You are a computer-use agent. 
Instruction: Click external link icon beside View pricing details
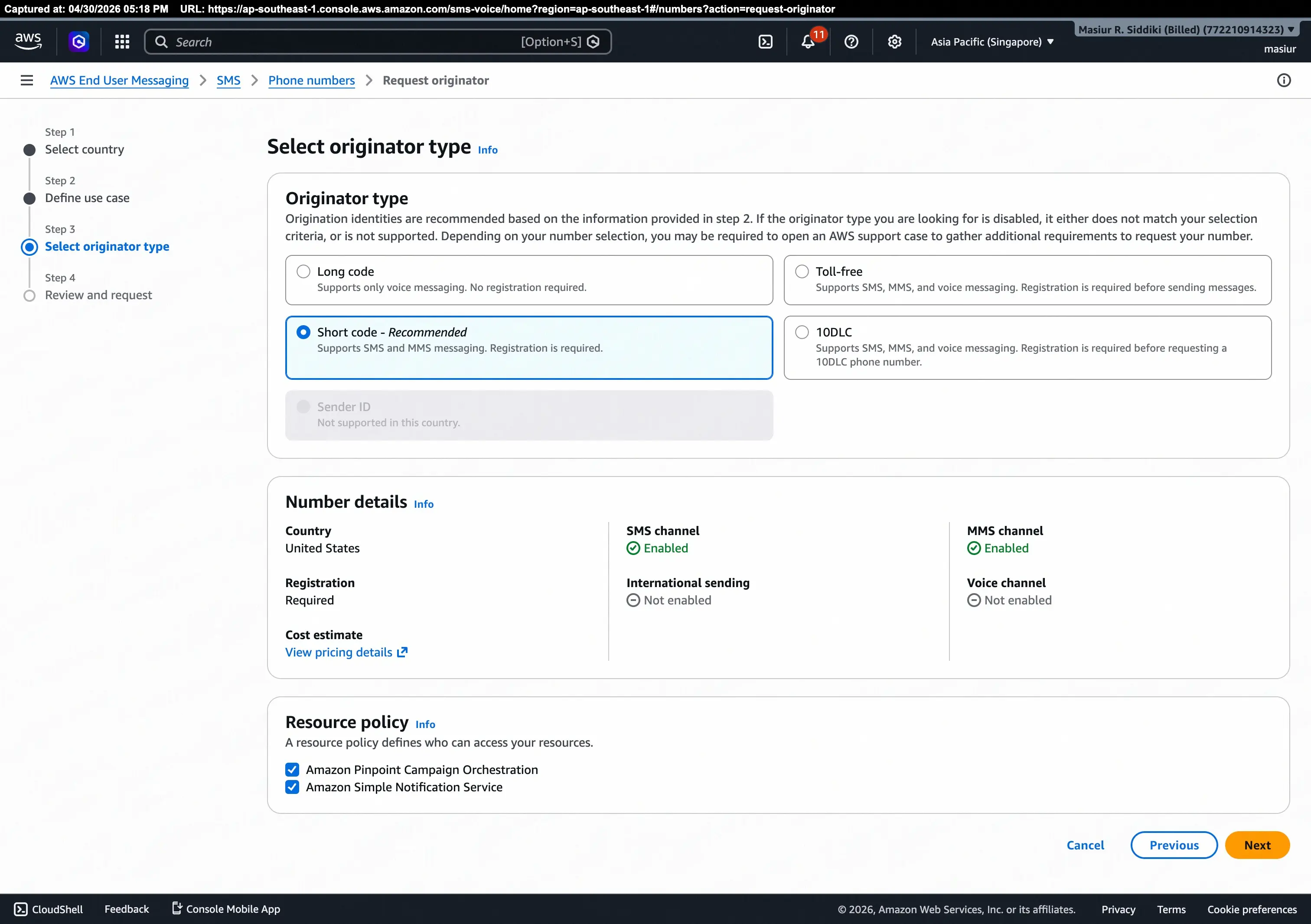pyautogui.click(x=403, y=652)
